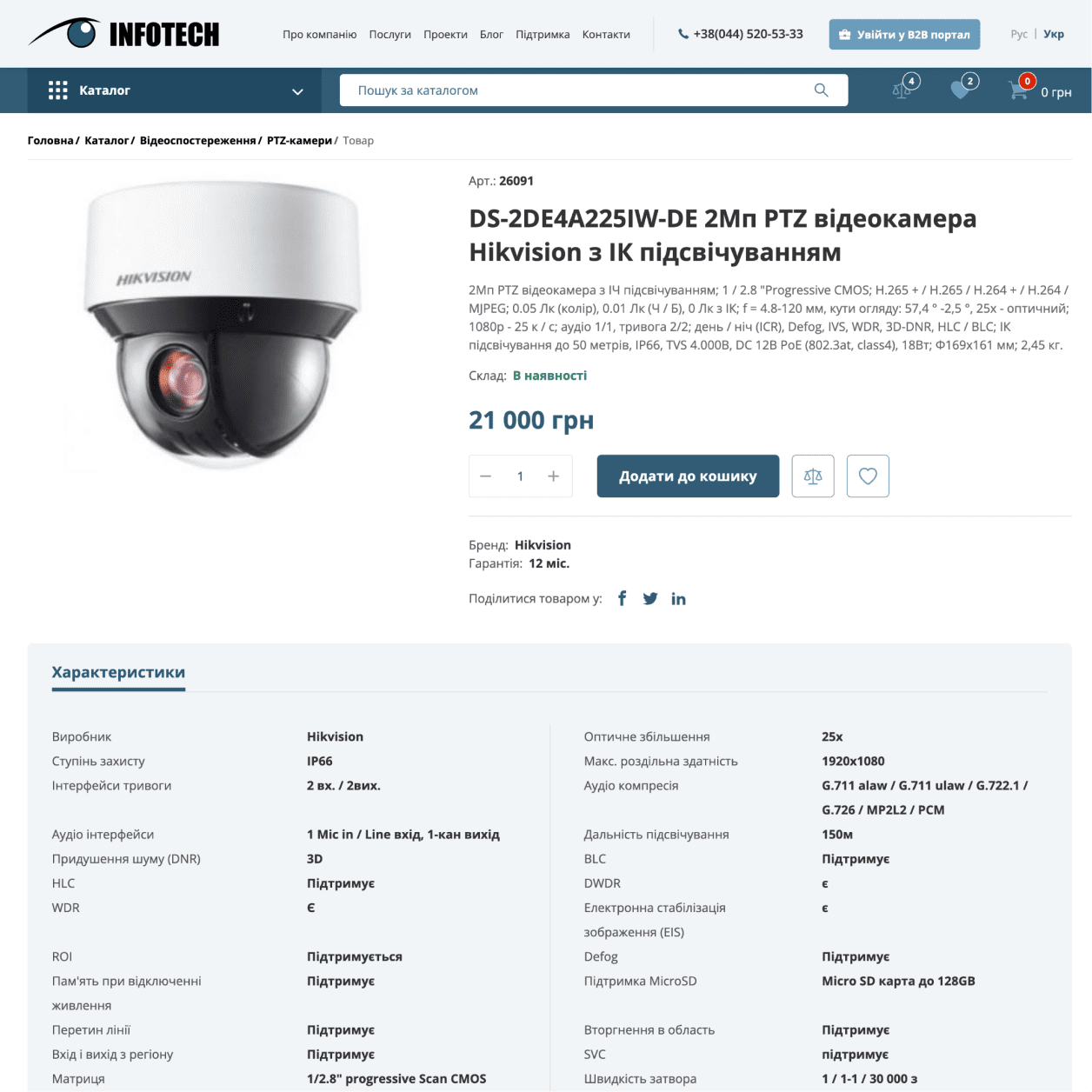Open the comparison list in header
This screenshot has height=1092, width=1092.
coord(904,88)
